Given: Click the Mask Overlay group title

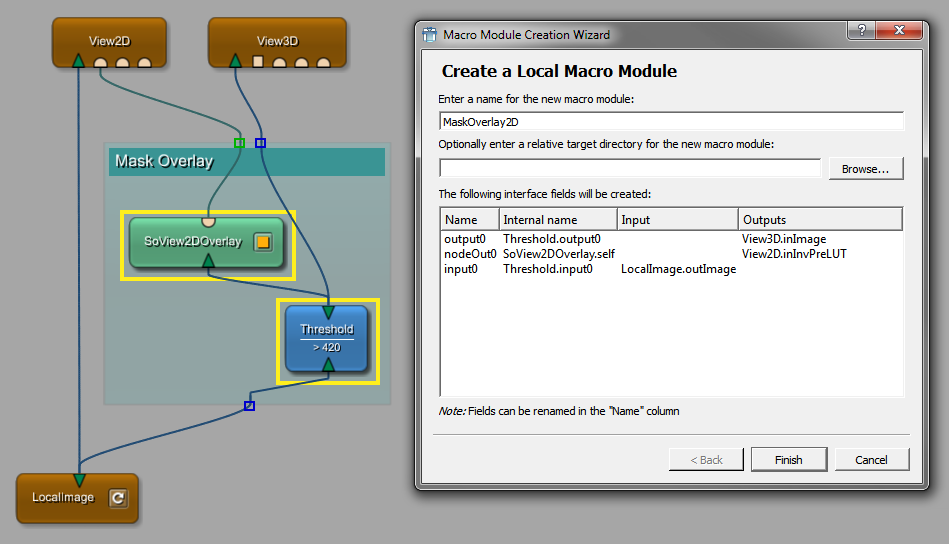Looking at the screenshot, I should 164,161.
